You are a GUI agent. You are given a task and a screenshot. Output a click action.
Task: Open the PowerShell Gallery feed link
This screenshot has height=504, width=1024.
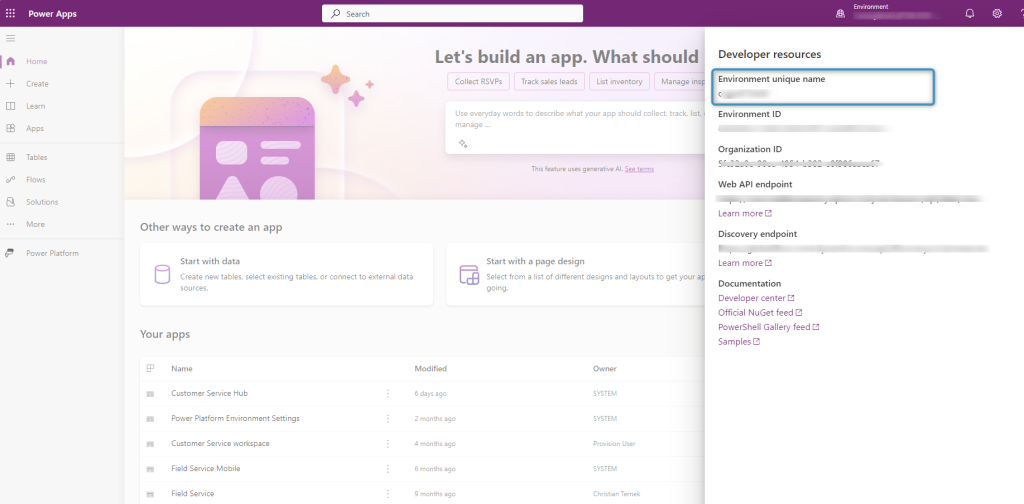point(769,327)
